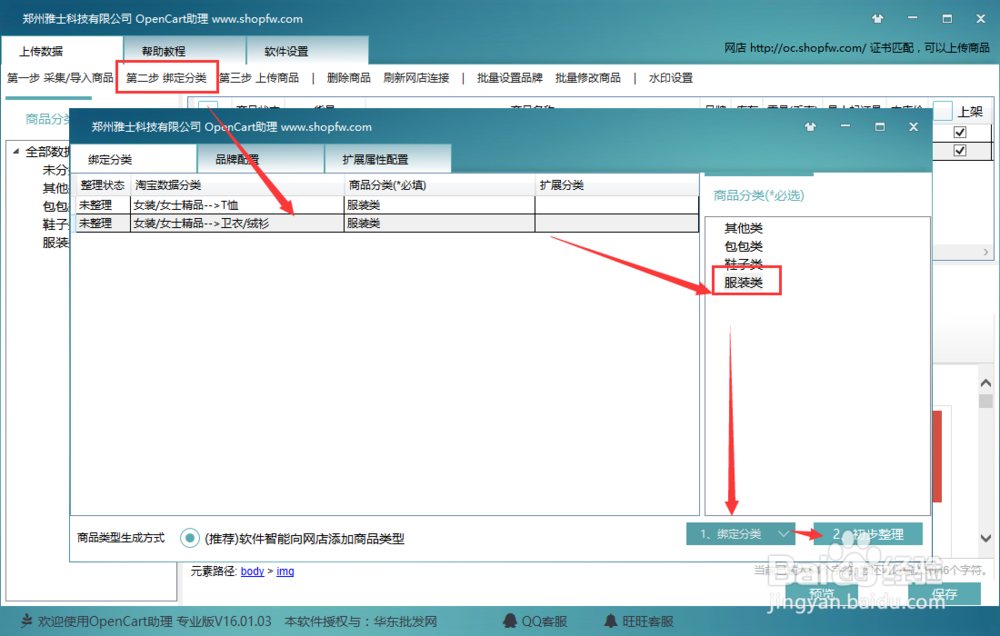Switch to 扩展属性配置 tab
This screenshot has height=636, width=1000.
(x=388, y=159)
